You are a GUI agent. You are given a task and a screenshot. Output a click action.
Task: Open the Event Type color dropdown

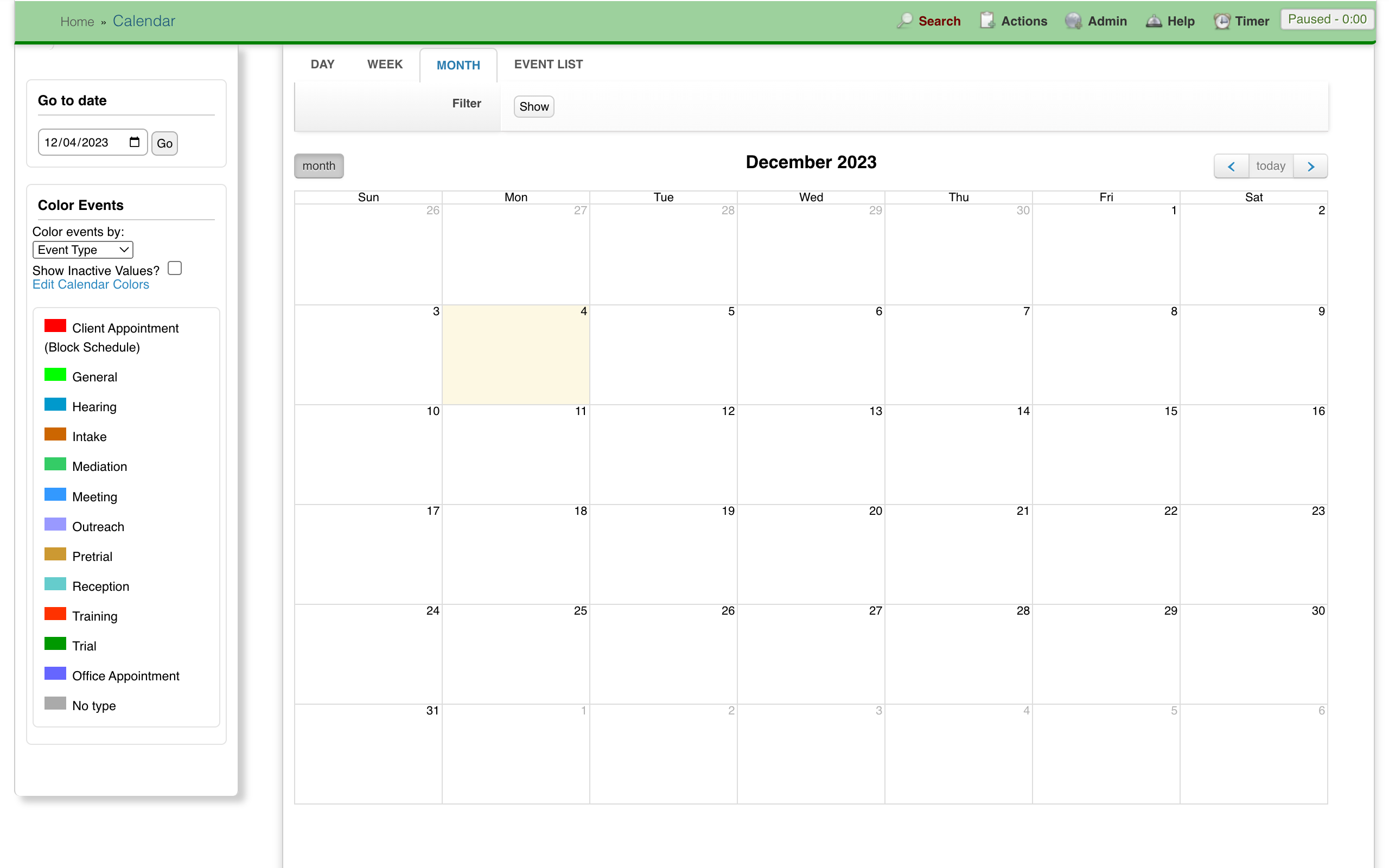82,249
